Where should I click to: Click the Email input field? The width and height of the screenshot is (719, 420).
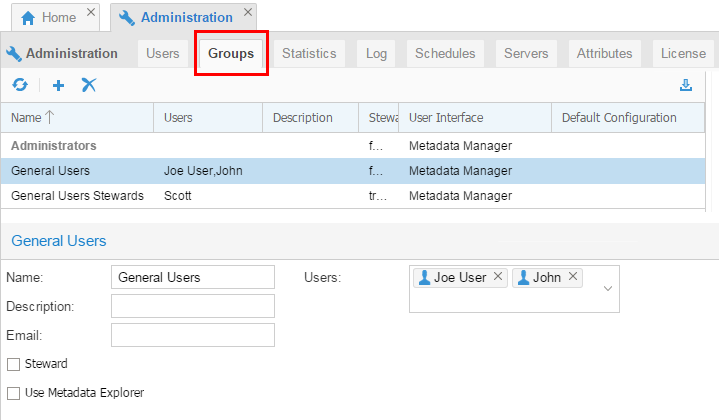[x=192, y=335]
